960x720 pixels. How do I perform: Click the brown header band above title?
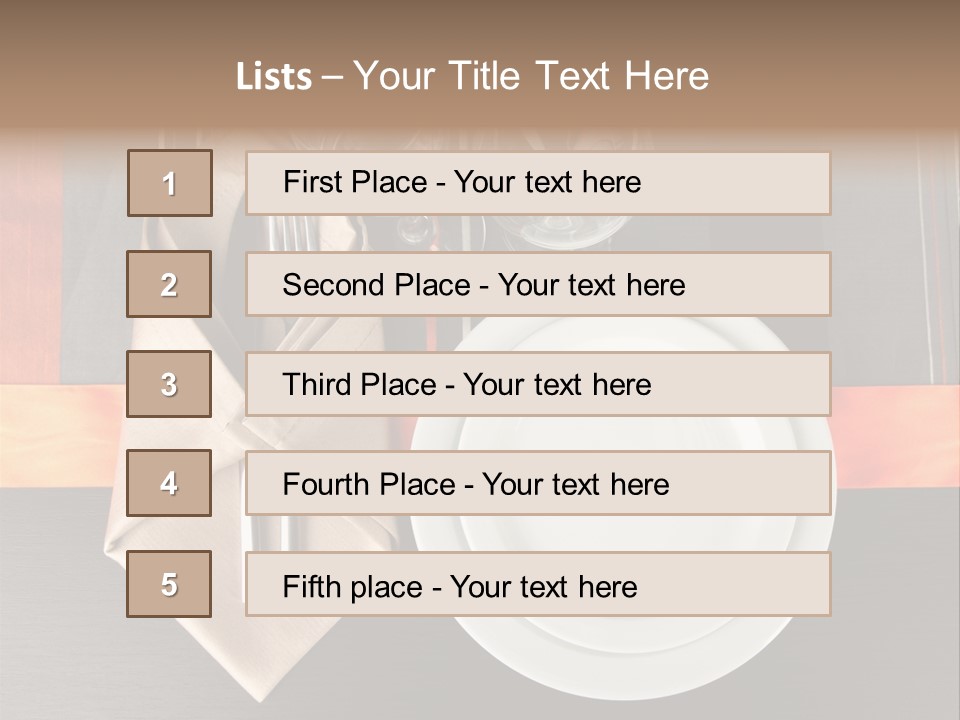pos(480,25)
